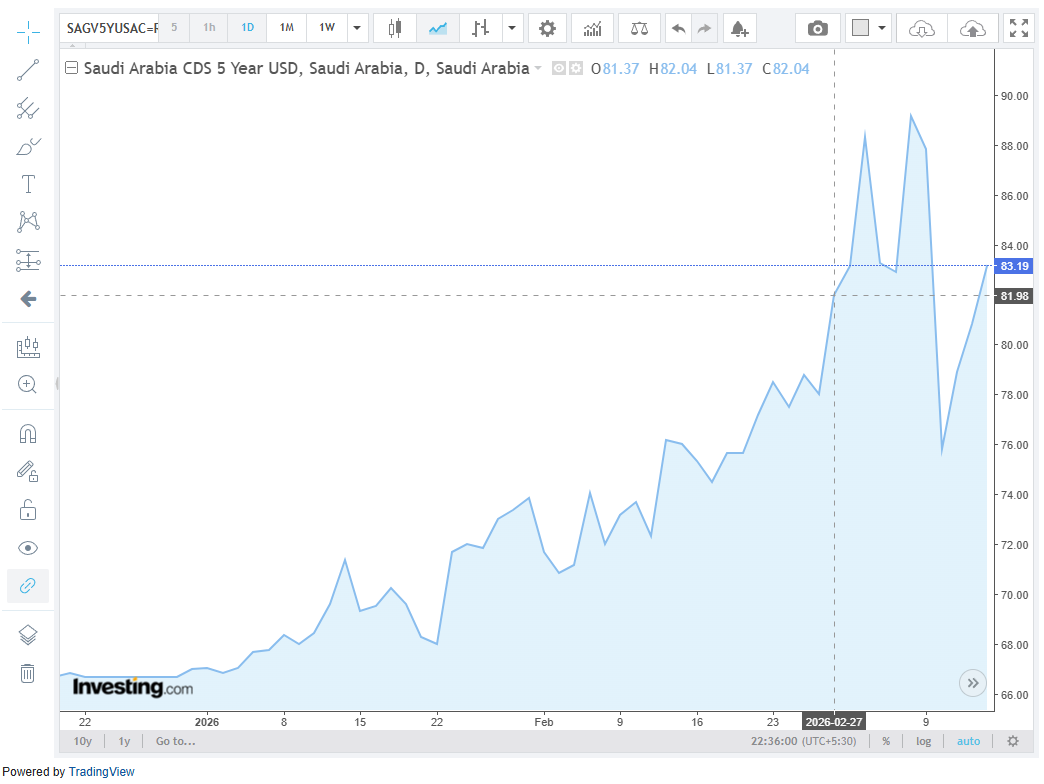Expand the bar style dropdown arrow
The width and height of the screenshot is (1044, 784).
click(x=512, y=28)
